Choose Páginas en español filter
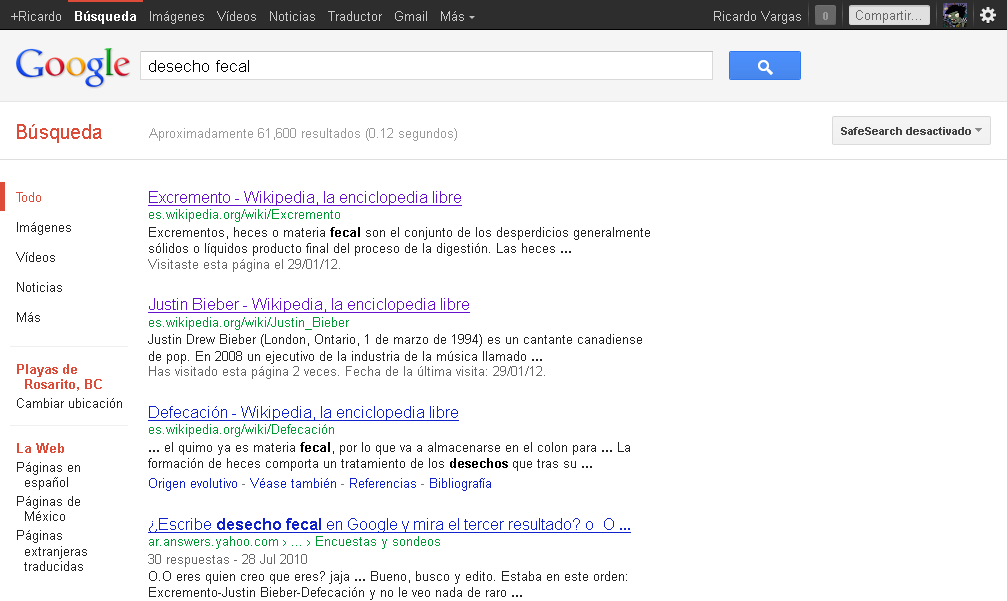The image size is (1007, 601). point(49,475)
